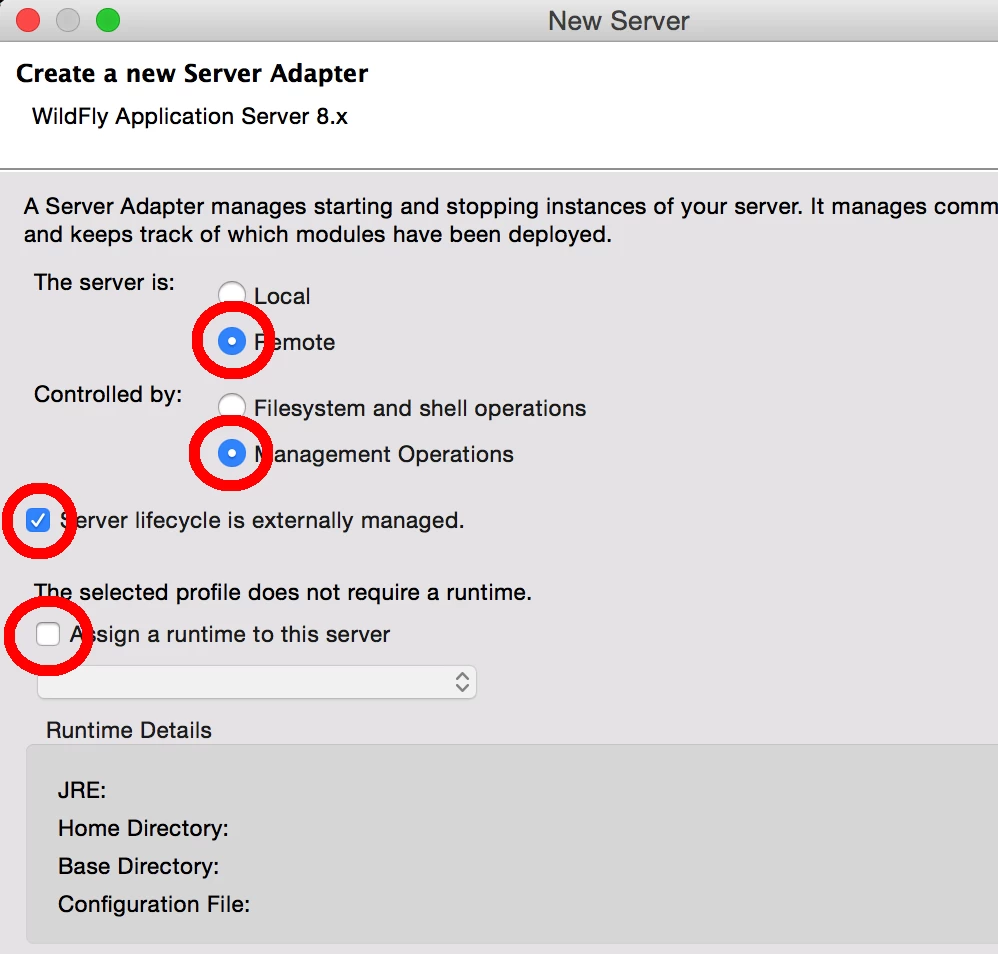Choose Filesystem and shell operations option
This screenshot has height=954, width=998.
point(232,407)
